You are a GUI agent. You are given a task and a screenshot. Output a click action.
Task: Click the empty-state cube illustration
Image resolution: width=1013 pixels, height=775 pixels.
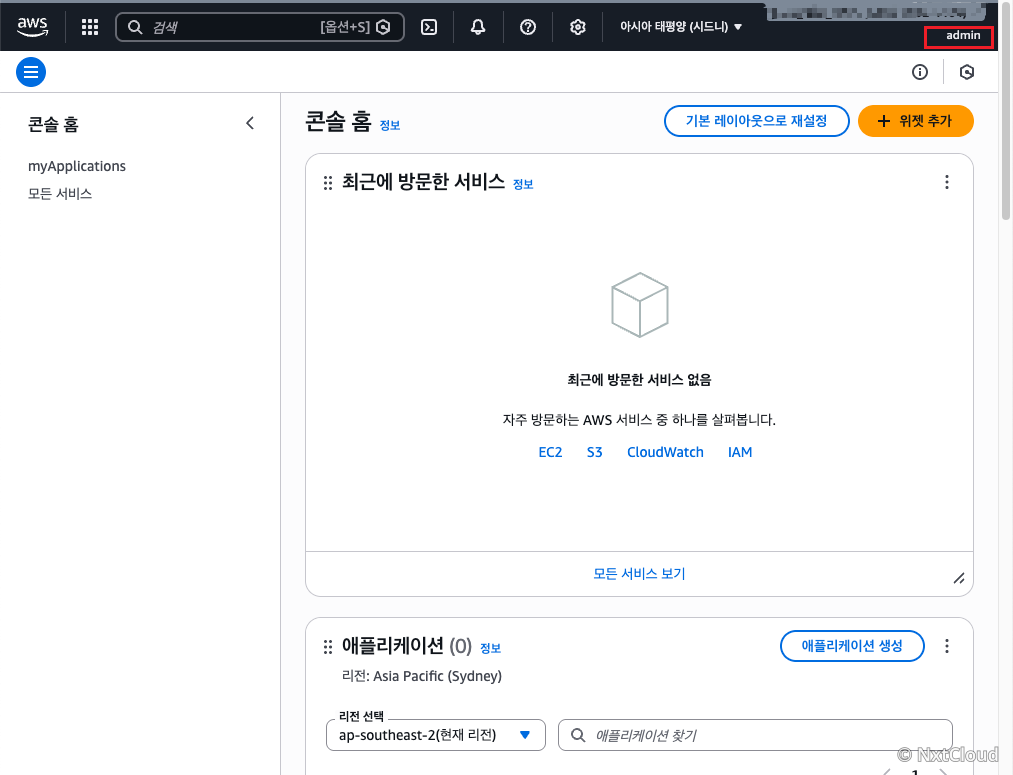click(640, 305)
